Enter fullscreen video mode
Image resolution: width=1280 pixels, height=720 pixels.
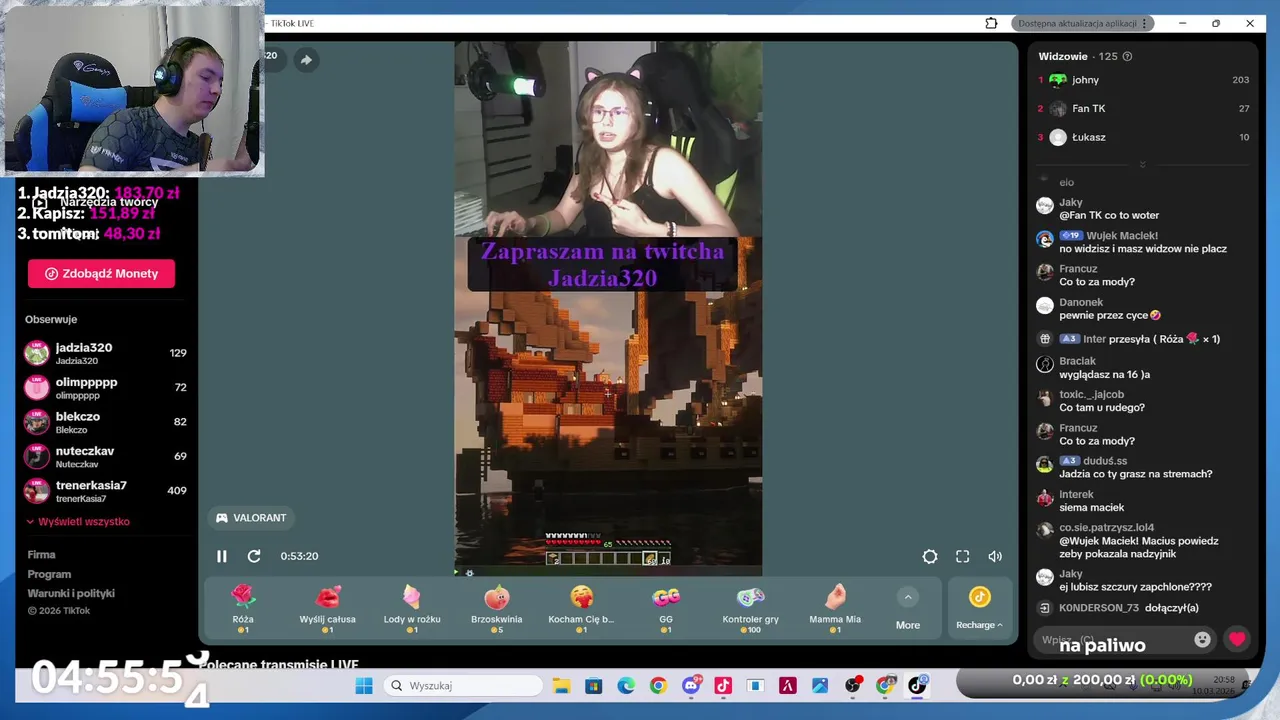tap(962, 556)
